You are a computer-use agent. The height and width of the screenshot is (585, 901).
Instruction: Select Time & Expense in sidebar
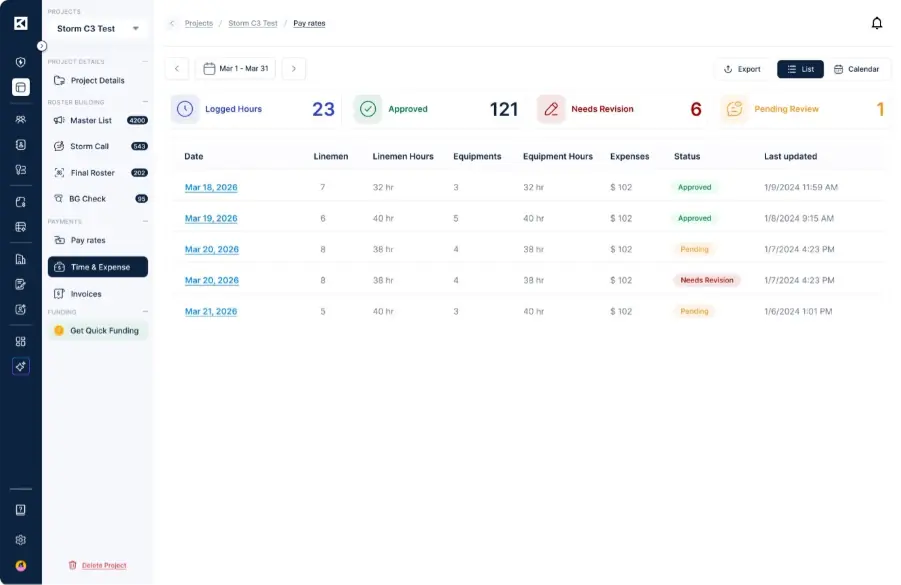click(x=98, y=267)
